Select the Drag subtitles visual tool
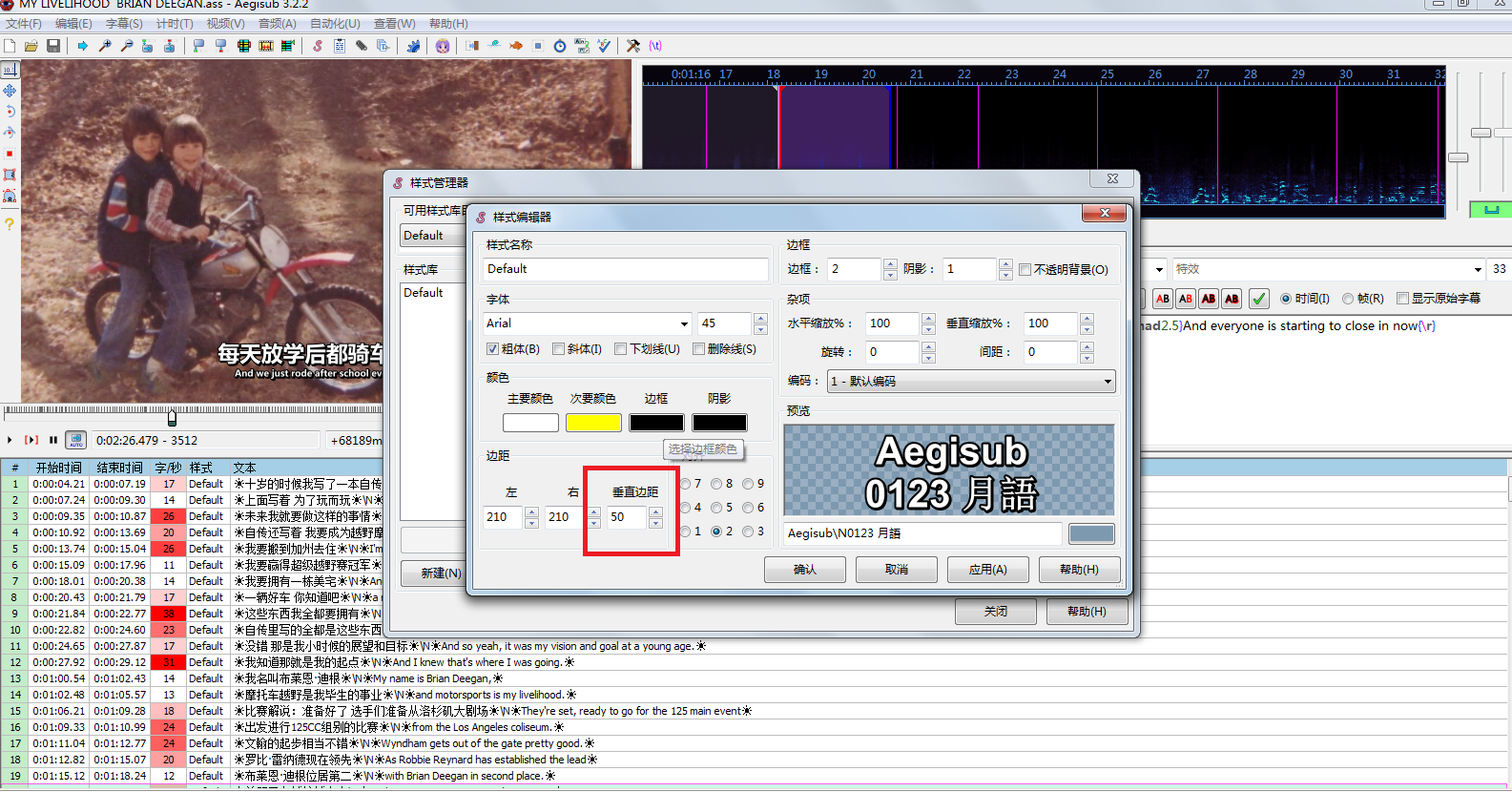 point(10,91)
